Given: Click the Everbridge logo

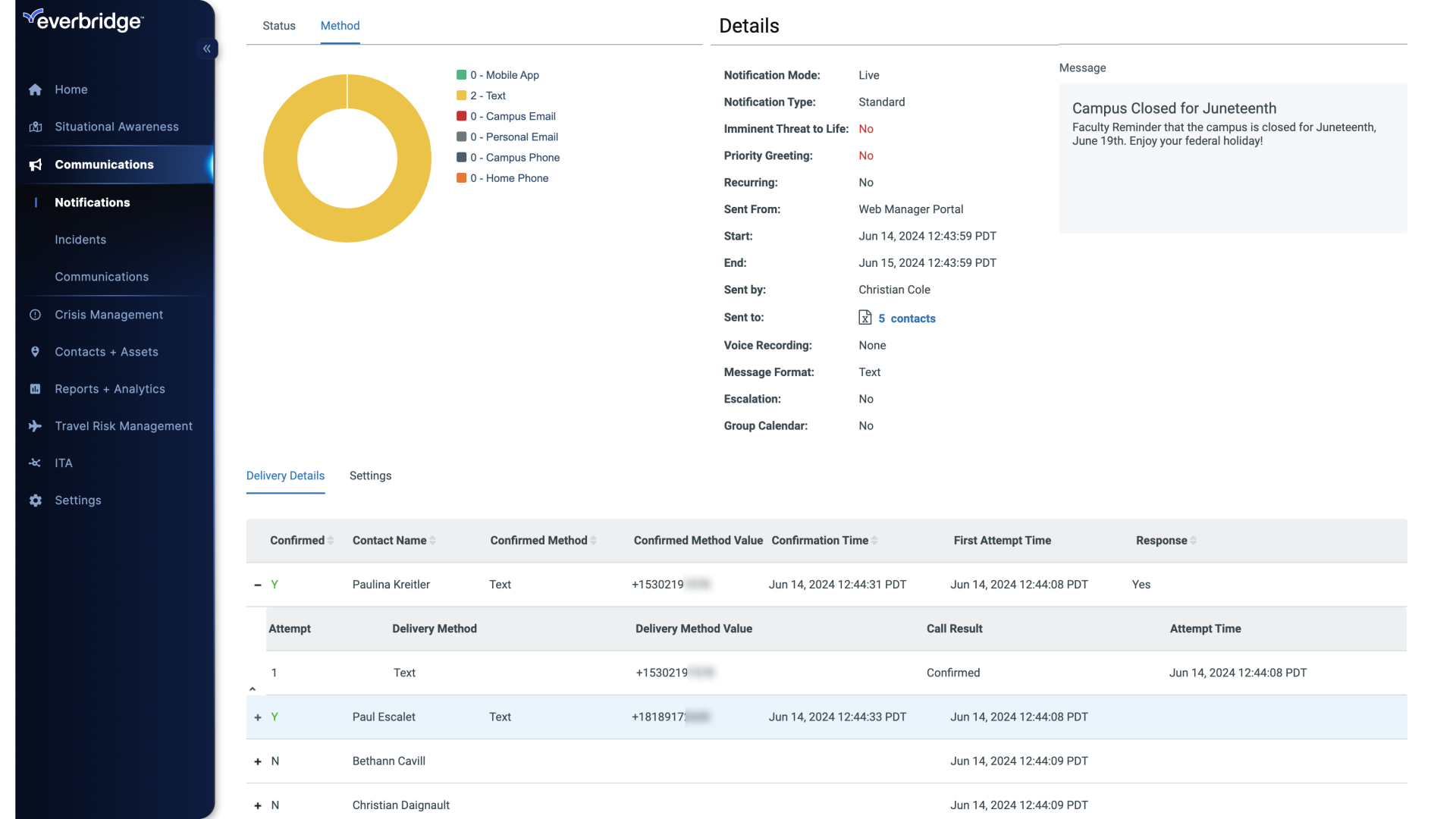Looking at the screenshot, I should [83, 20].
